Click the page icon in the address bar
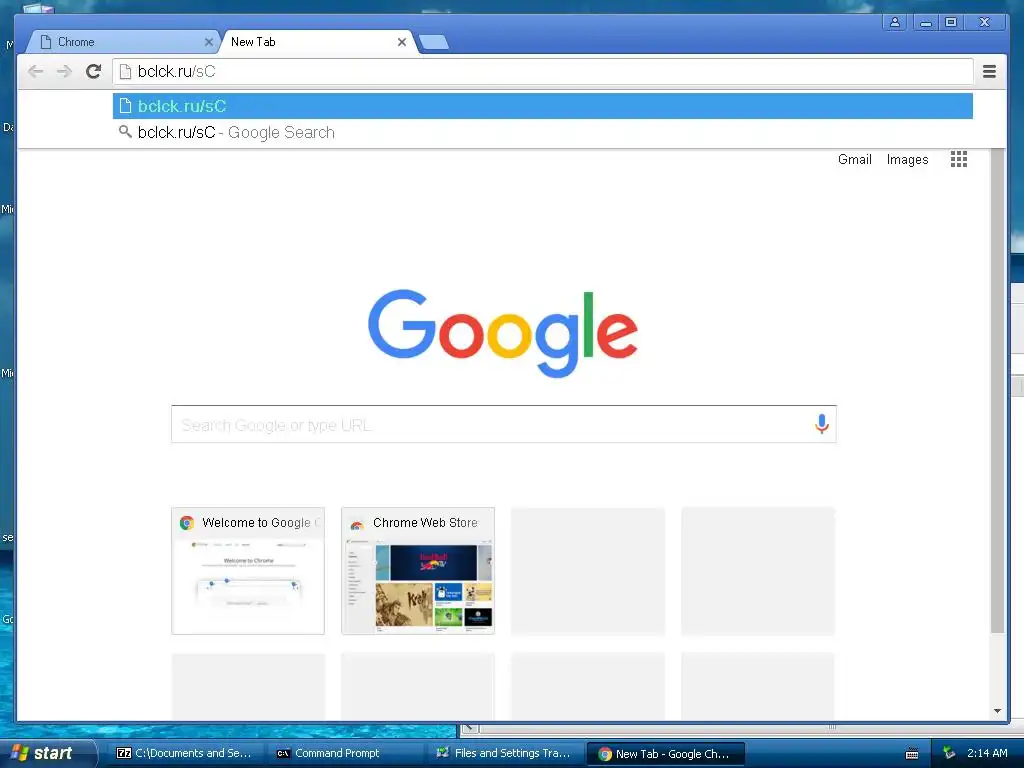The height and width of the screenshot is (768, 1024). 125,71
